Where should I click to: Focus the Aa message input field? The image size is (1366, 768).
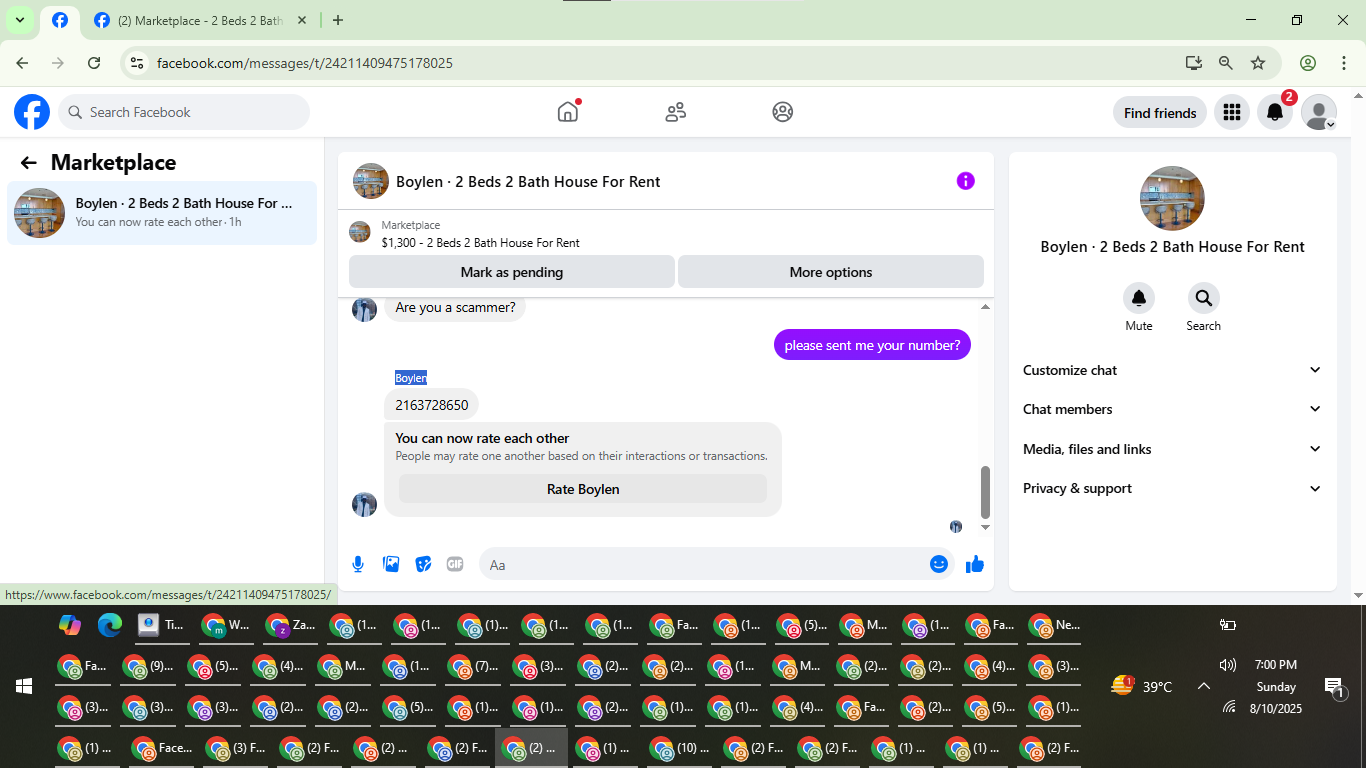[x=716, y=565]
